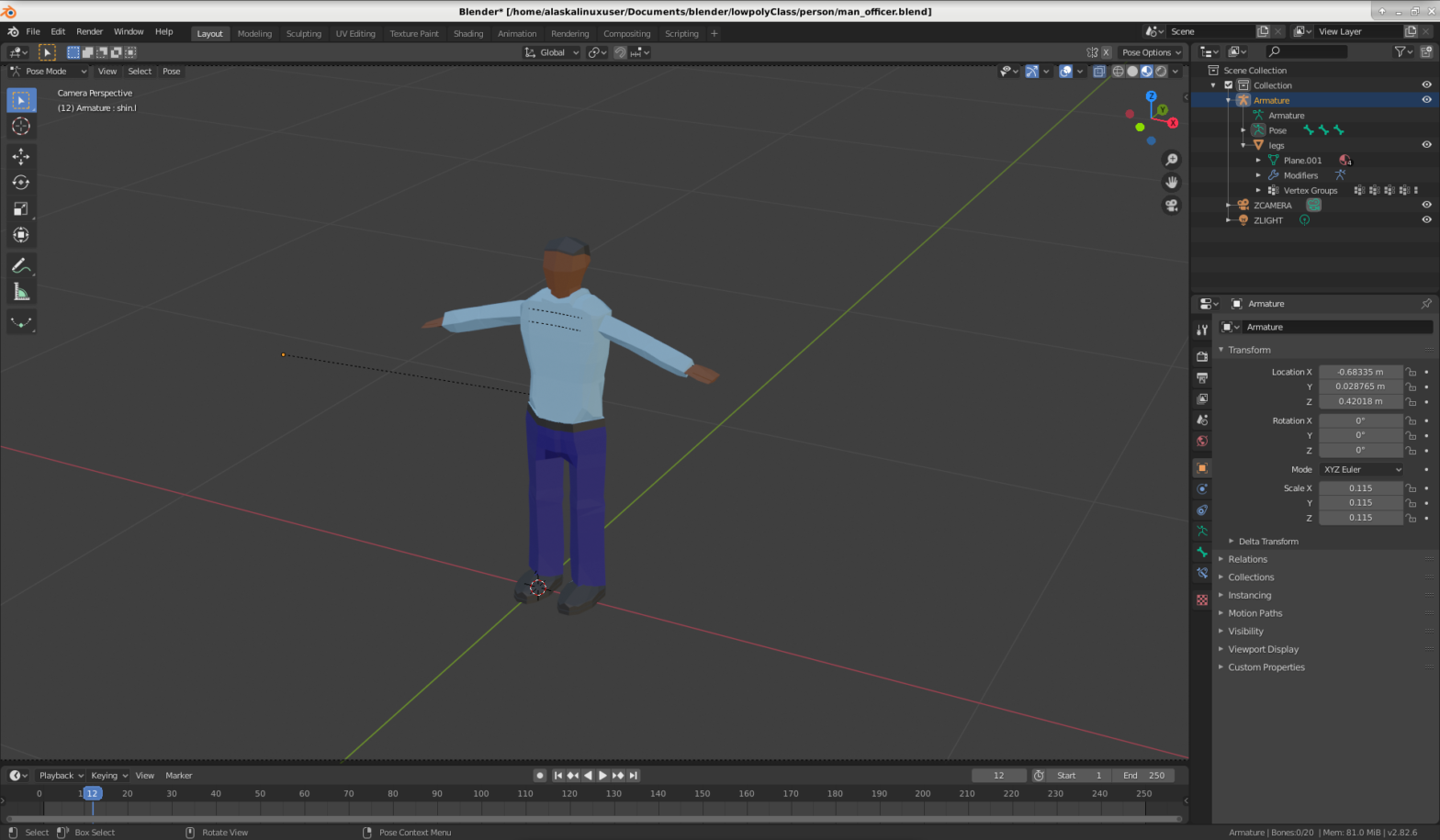Open the Object Data armature properties tab
1440x840 pixels.
(1202, 531)
